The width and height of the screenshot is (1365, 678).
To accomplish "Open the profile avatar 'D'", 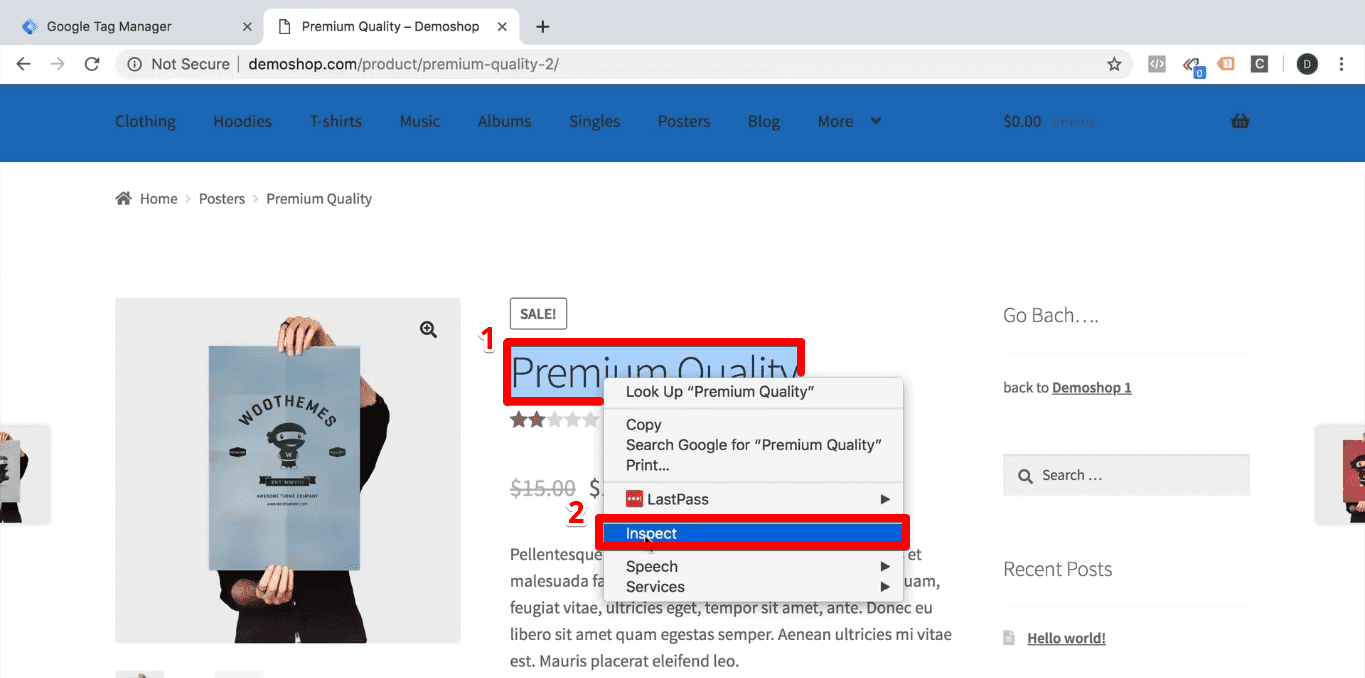I will [x=1307, y=63].
